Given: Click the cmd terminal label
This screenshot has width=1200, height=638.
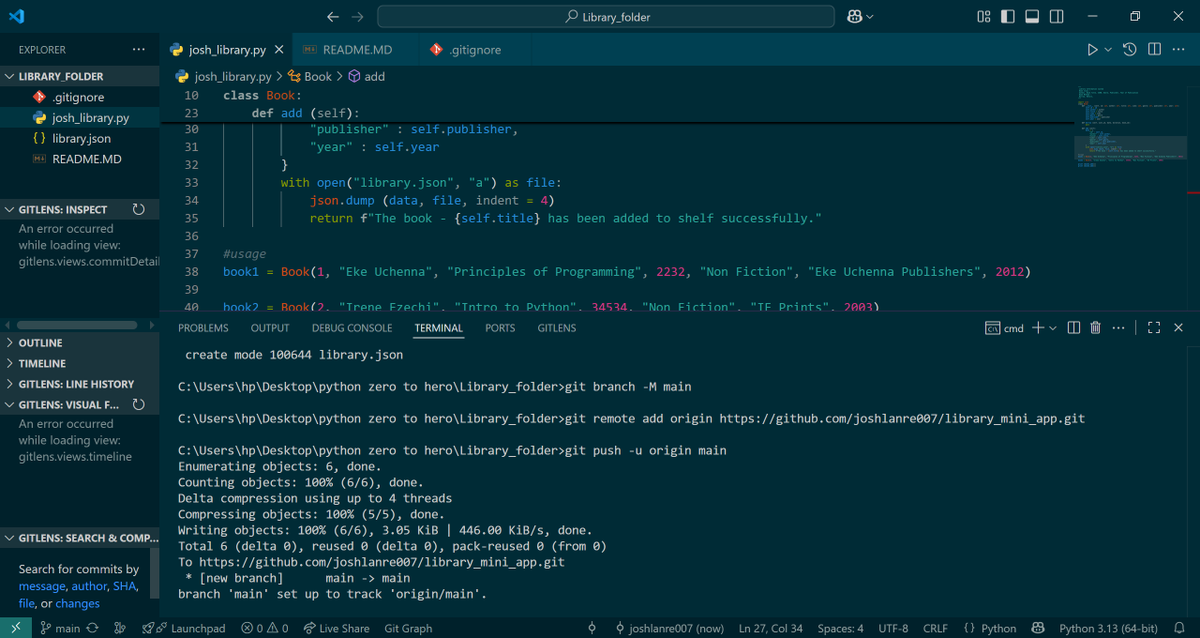Looking at the screenshot, I should 1004,328.
